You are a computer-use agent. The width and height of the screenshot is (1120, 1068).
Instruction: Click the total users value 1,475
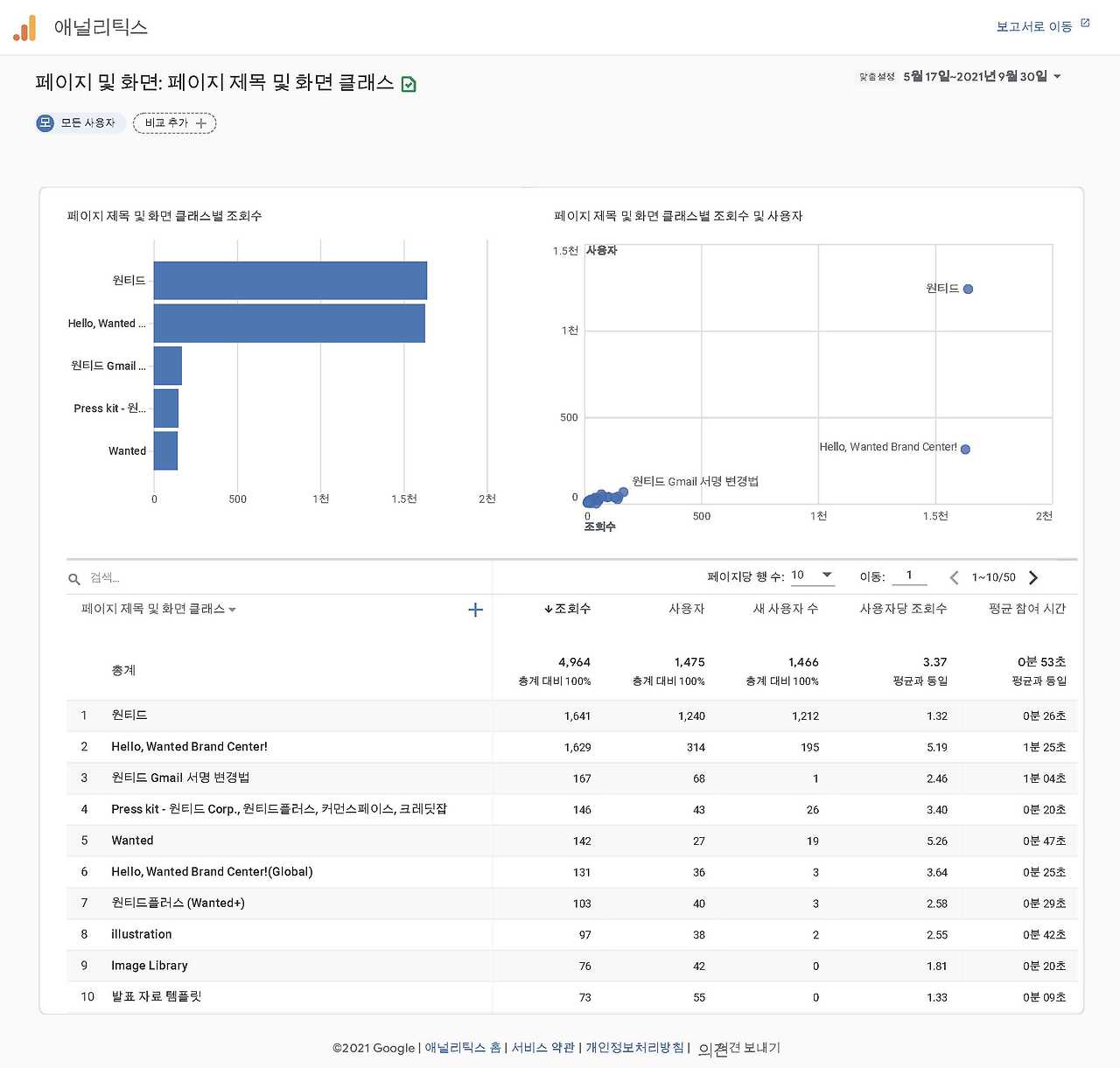click(689, 662)
